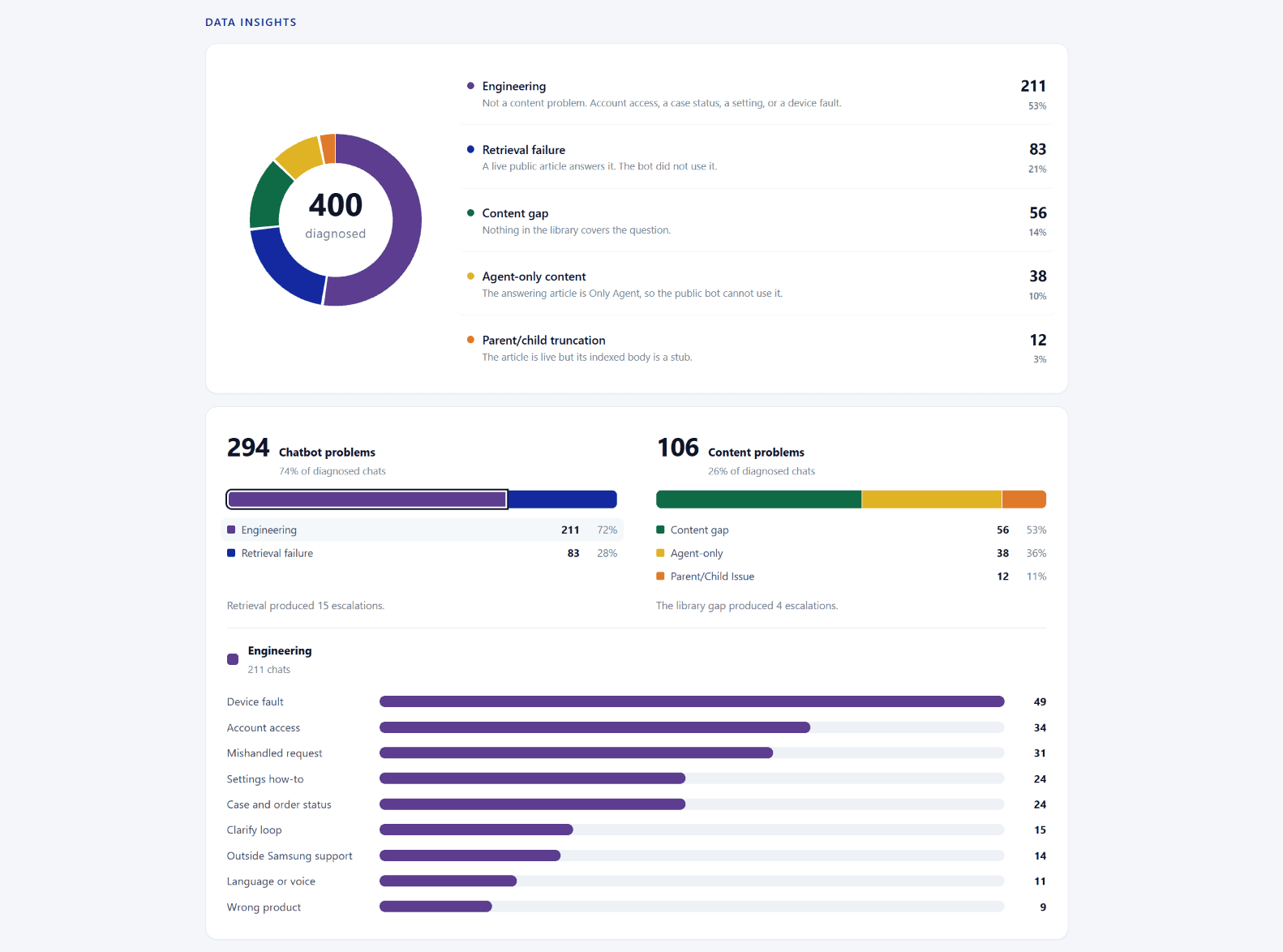1283x952 pixels.
Task: Click the purple Engineering legend dot
Action: pos(470,86)
